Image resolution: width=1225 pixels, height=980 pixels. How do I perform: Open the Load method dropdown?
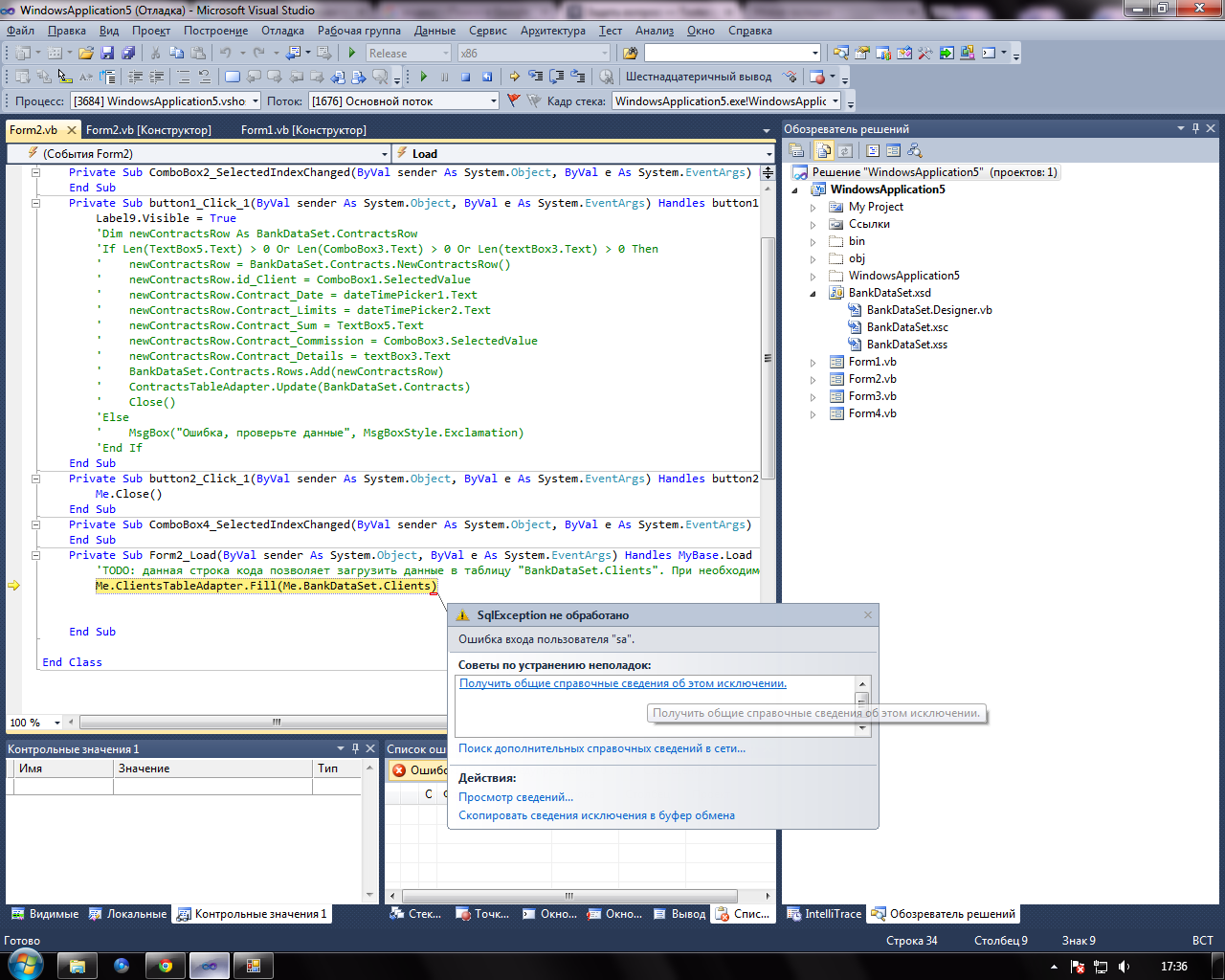click(768, 153)
